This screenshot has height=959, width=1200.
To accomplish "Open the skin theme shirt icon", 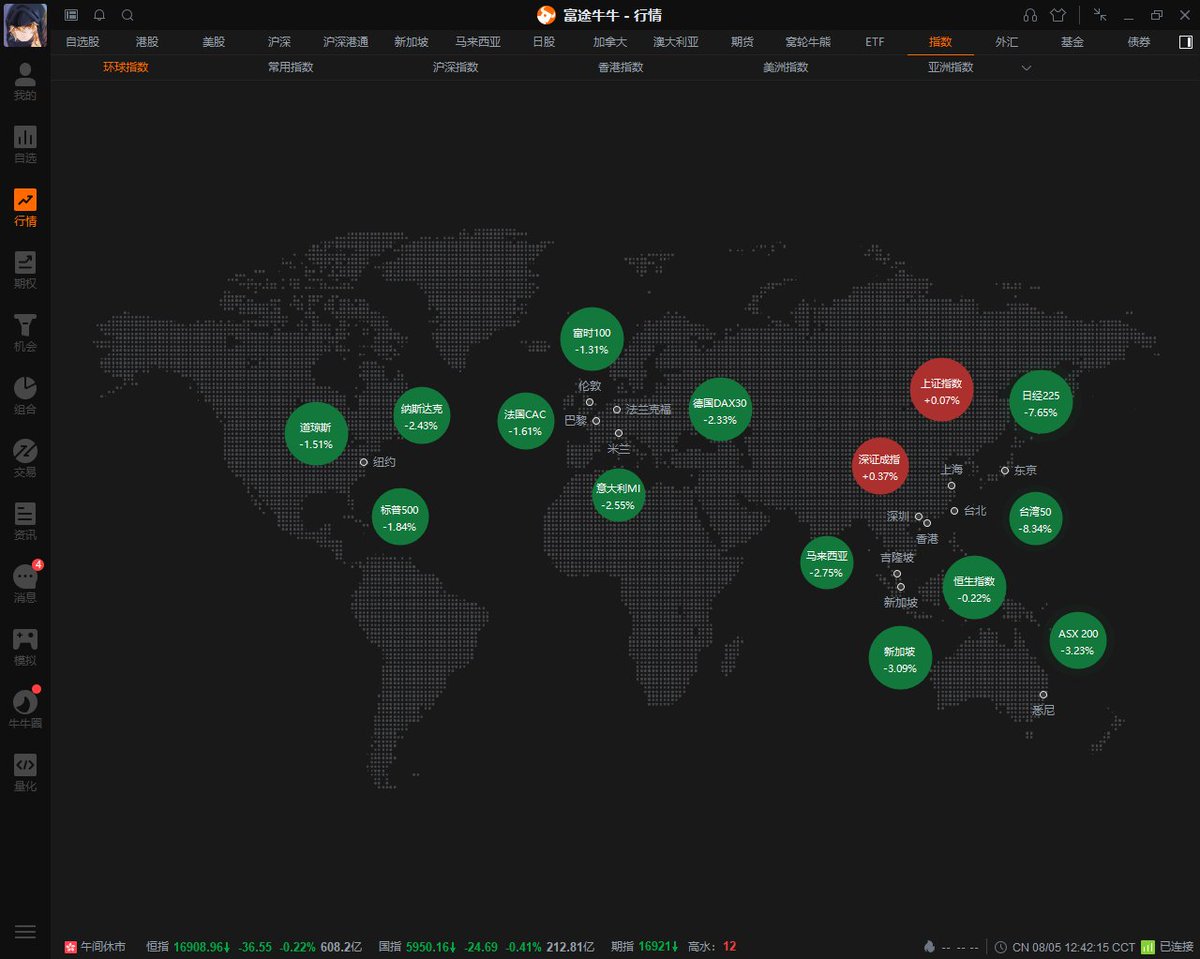I will [1058, 15].
